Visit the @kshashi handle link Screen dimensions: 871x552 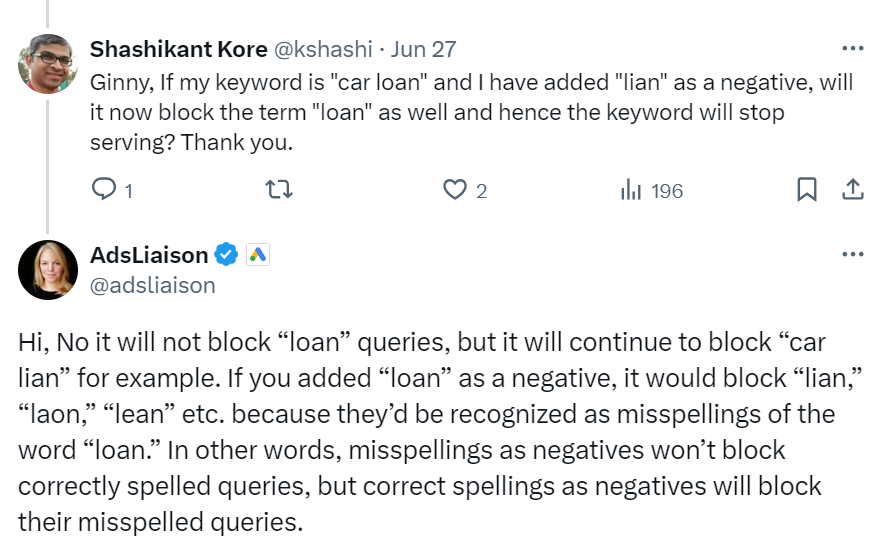coord(323,49)
